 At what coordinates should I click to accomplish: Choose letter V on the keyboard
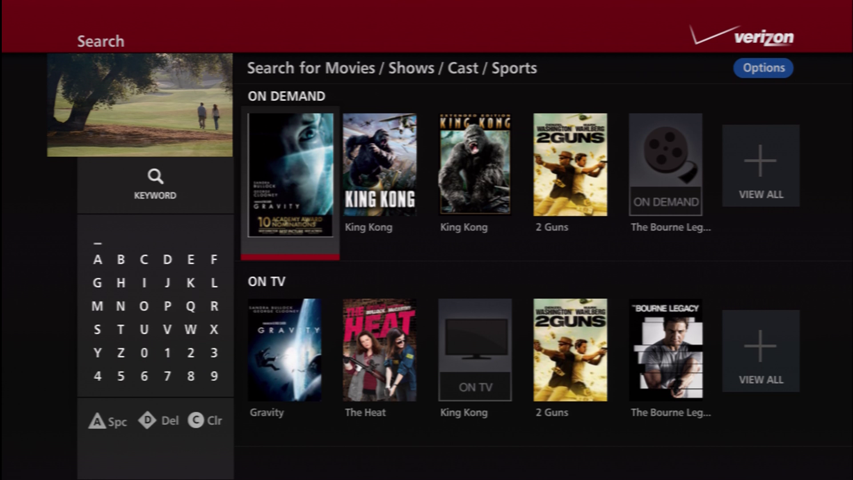(x=167, y=330)
